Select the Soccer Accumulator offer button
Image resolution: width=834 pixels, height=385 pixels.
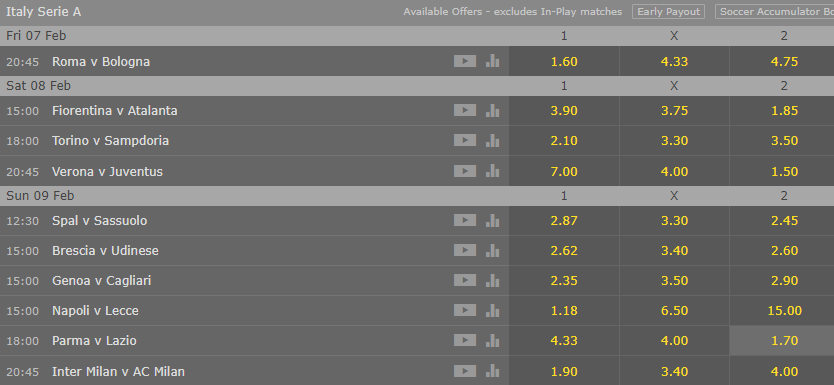click(x=774, y=12)
